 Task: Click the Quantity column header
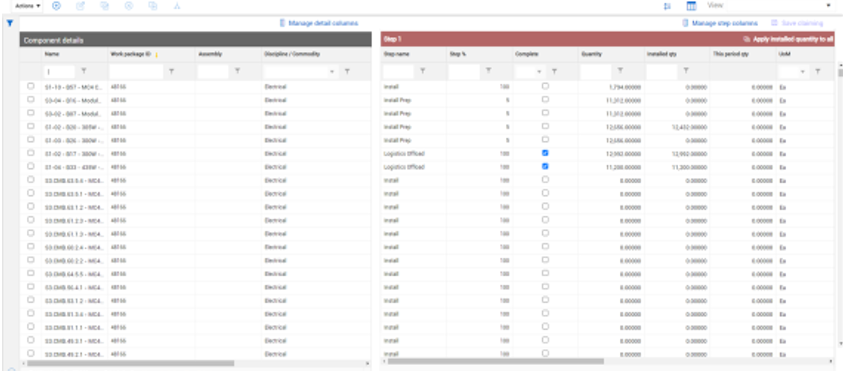(x=591, y=54)
